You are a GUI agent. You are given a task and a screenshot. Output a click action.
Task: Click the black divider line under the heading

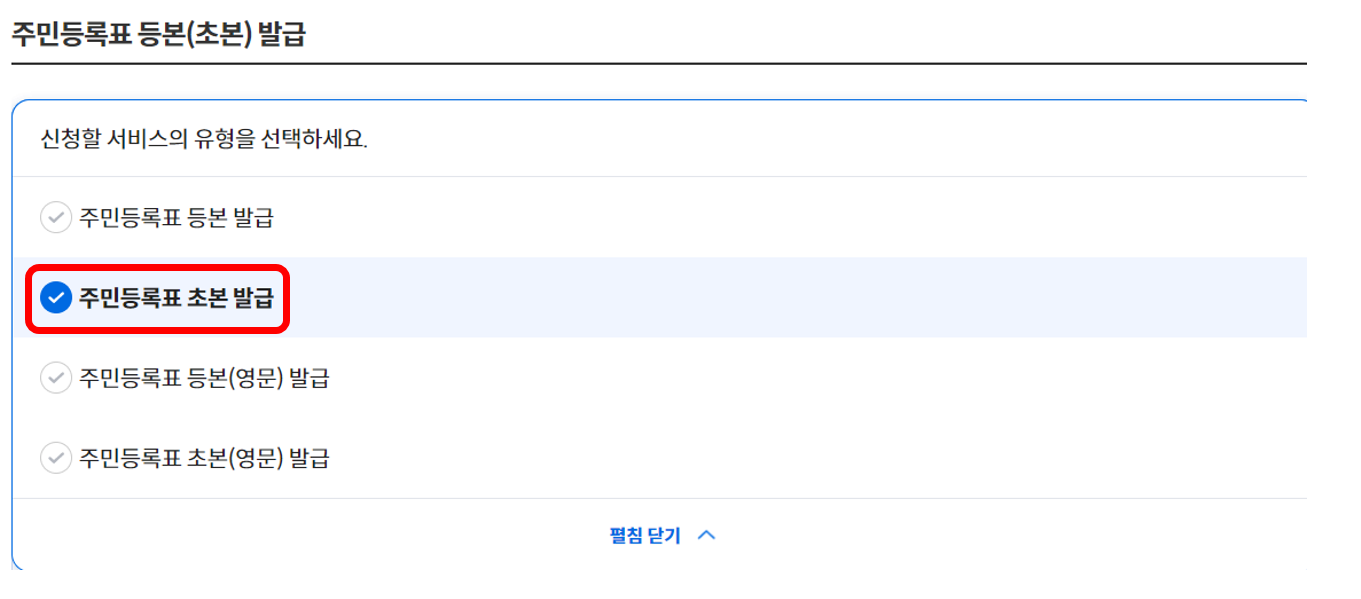[x=658, y=64]
